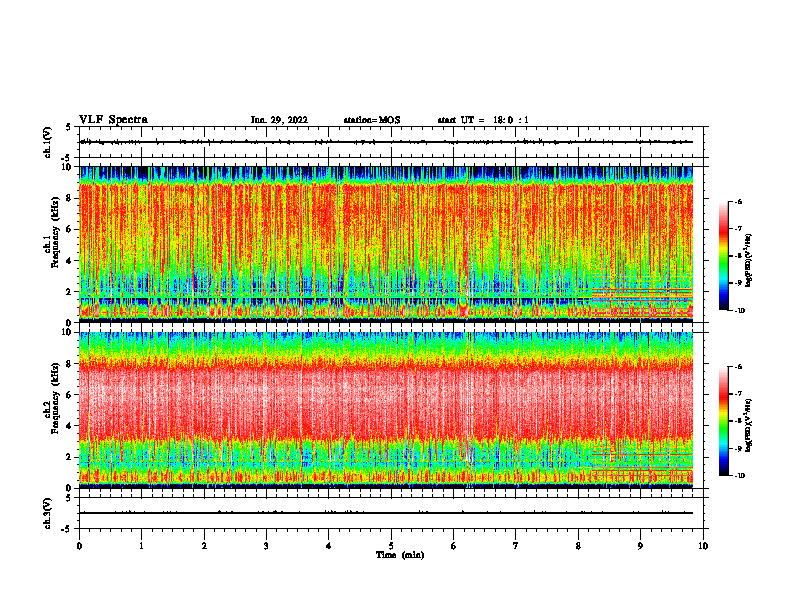Click the "-10" label on ch.2 color bar
This screenshot has height=612, width=792.
739,476
